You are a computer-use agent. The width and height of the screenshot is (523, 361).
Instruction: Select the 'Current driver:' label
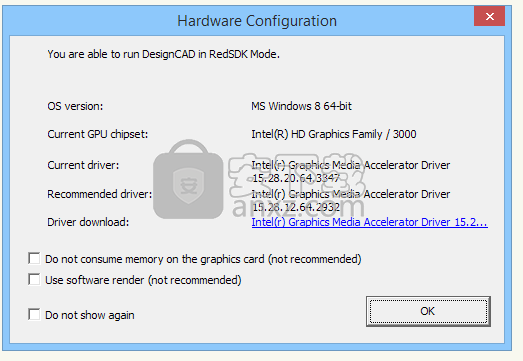coord(83,165)
